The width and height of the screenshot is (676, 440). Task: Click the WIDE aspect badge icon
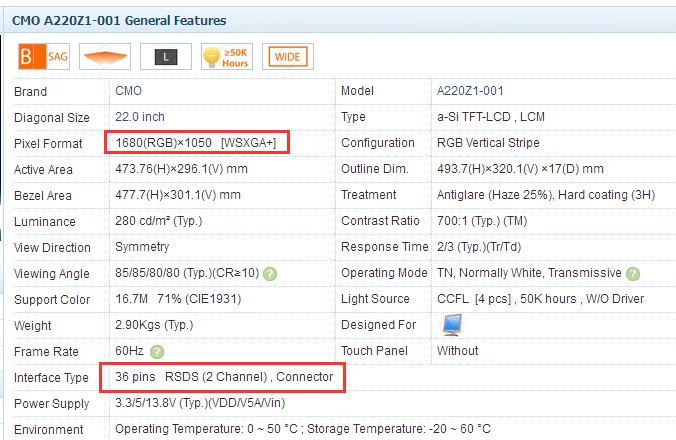point(288,56)
